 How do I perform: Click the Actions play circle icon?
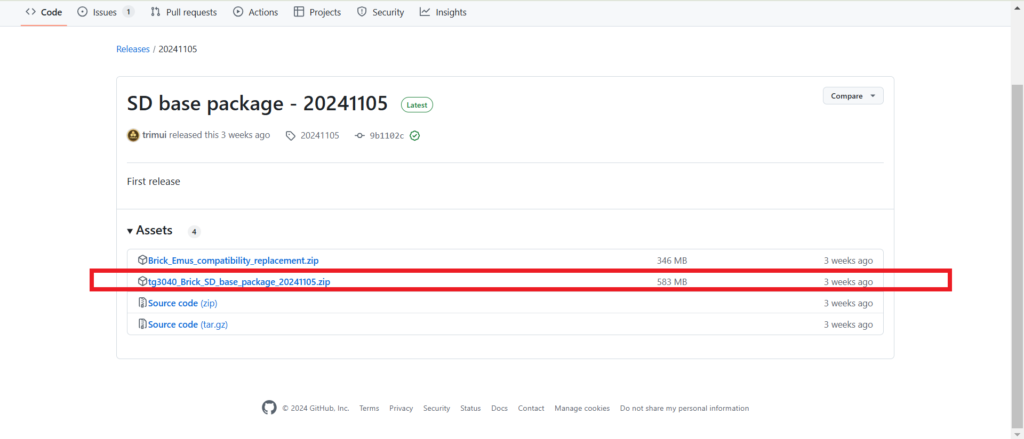click(238, 12)
